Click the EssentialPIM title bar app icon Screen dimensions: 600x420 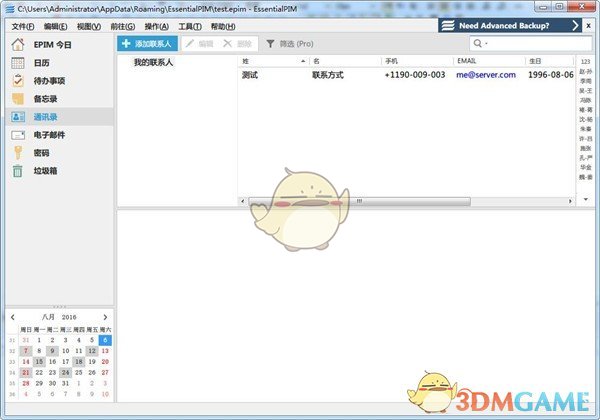coord(10,9)
